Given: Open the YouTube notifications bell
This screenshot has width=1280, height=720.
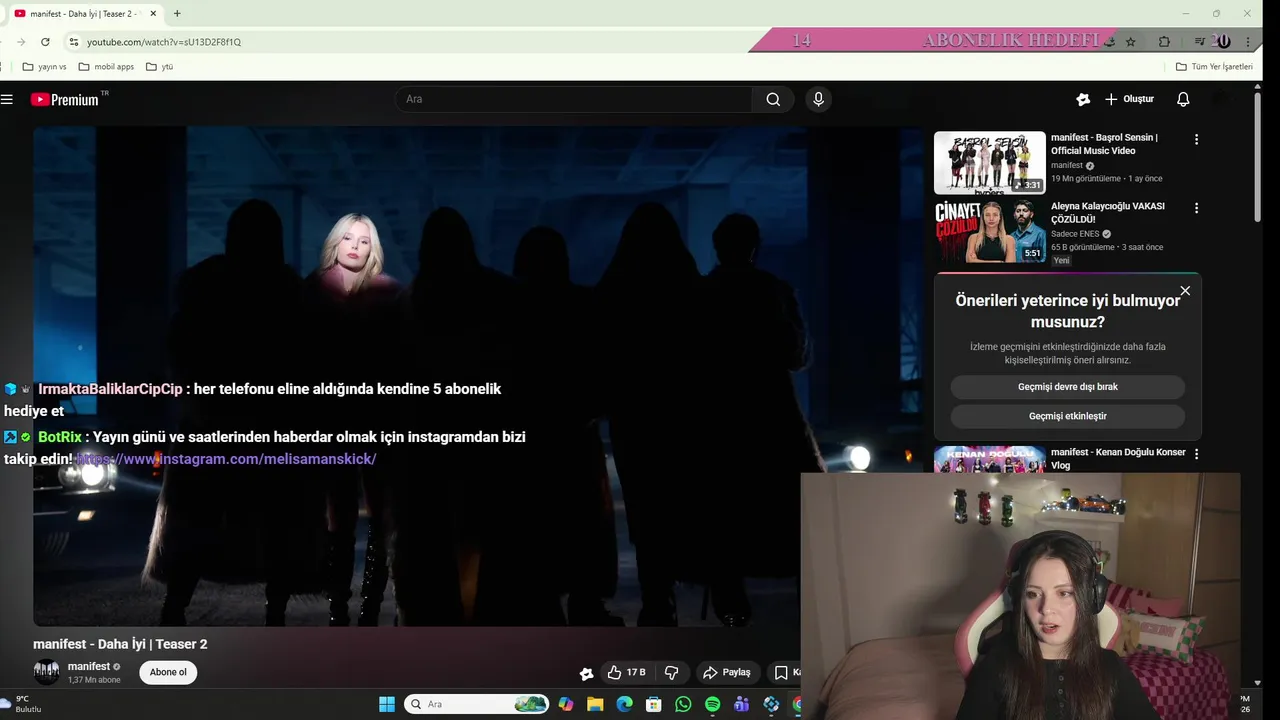Looking at the screenshot, I should point(1183,99).
